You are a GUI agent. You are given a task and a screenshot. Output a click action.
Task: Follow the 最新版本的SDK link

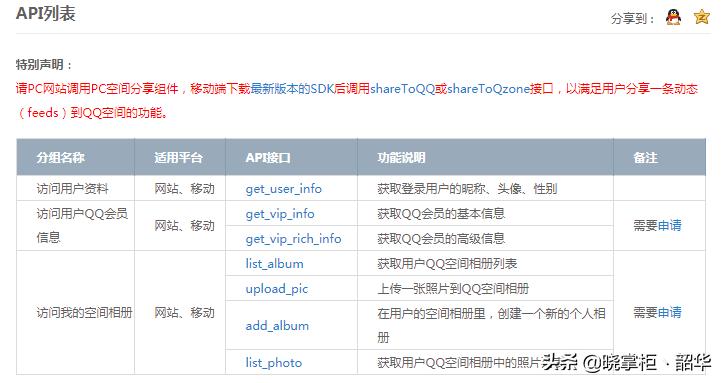click(292, 88)
